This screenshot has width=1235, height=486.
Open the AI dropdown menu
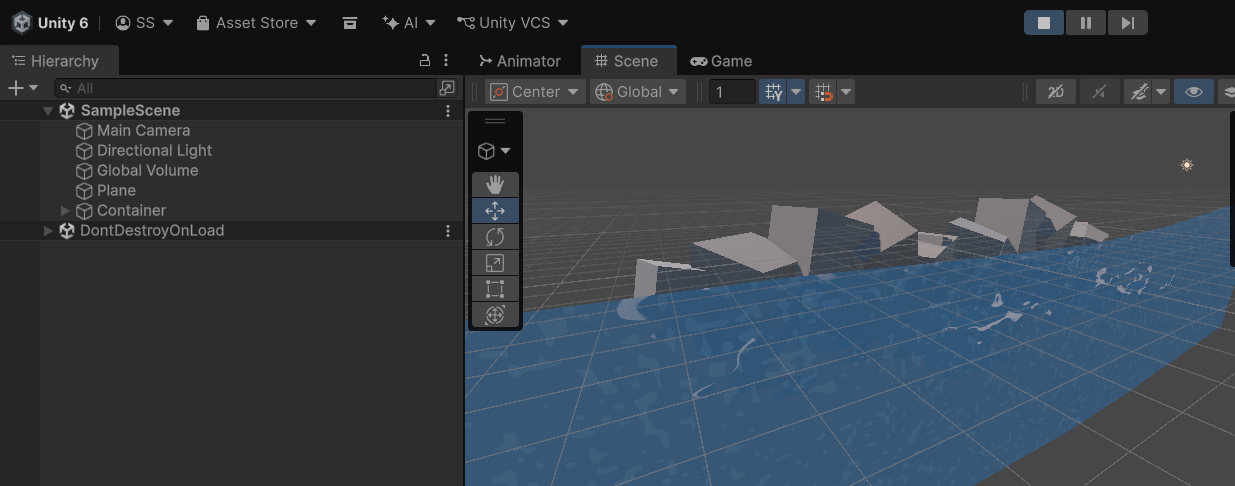coord(409,22)
